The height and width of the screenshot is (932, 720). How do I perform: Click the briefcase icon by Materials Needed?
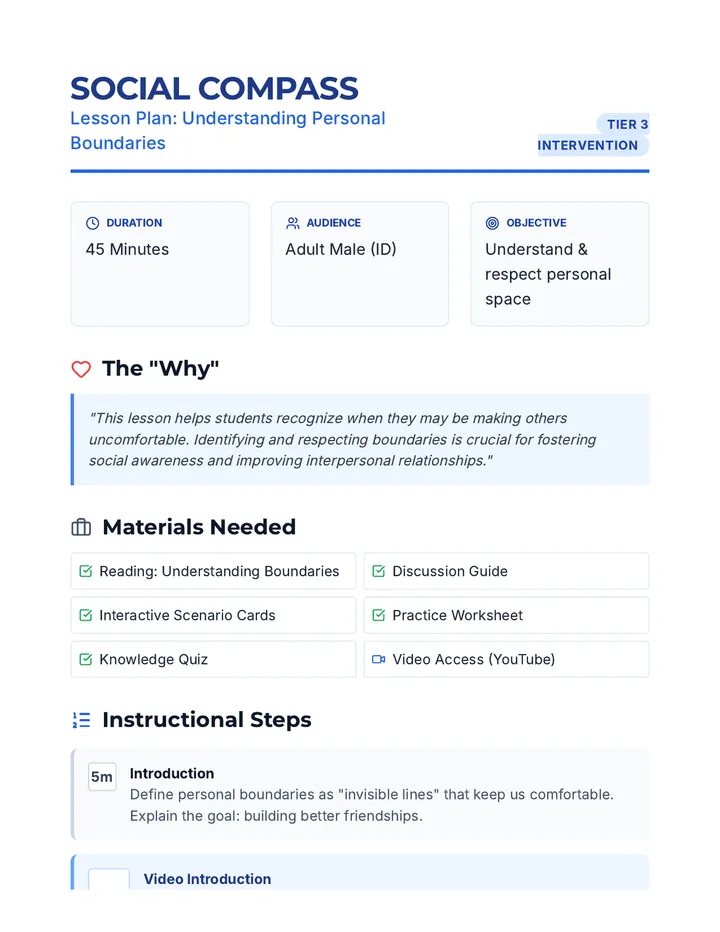pyautogui.click(x=81, y=527)
